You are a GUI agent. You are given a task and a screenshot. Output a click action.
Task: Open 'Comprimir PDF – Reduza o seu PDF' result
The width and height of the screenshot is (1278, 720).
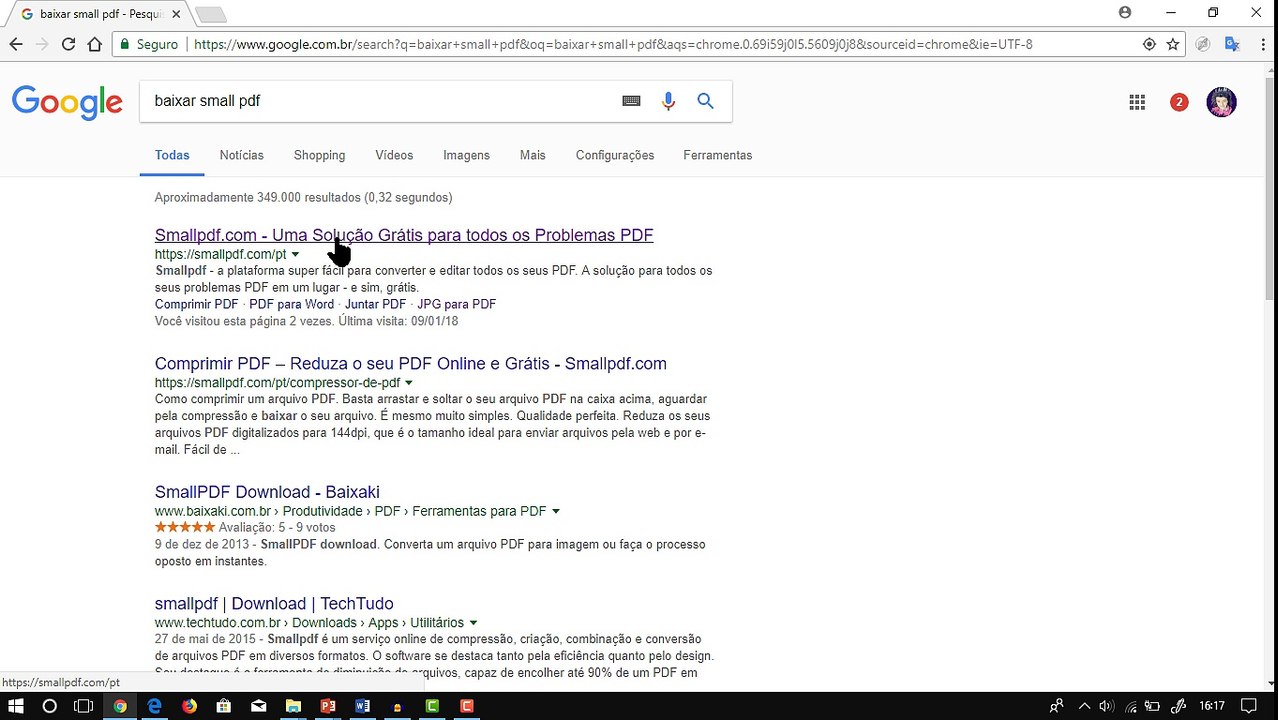point(410,363)
